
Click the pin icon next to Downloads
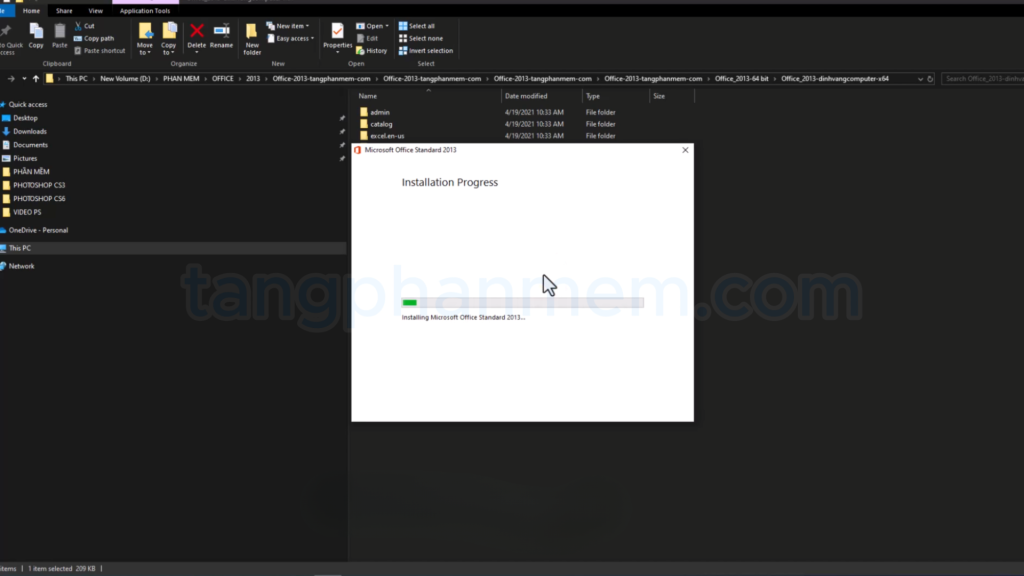click(x=342, y=131)
